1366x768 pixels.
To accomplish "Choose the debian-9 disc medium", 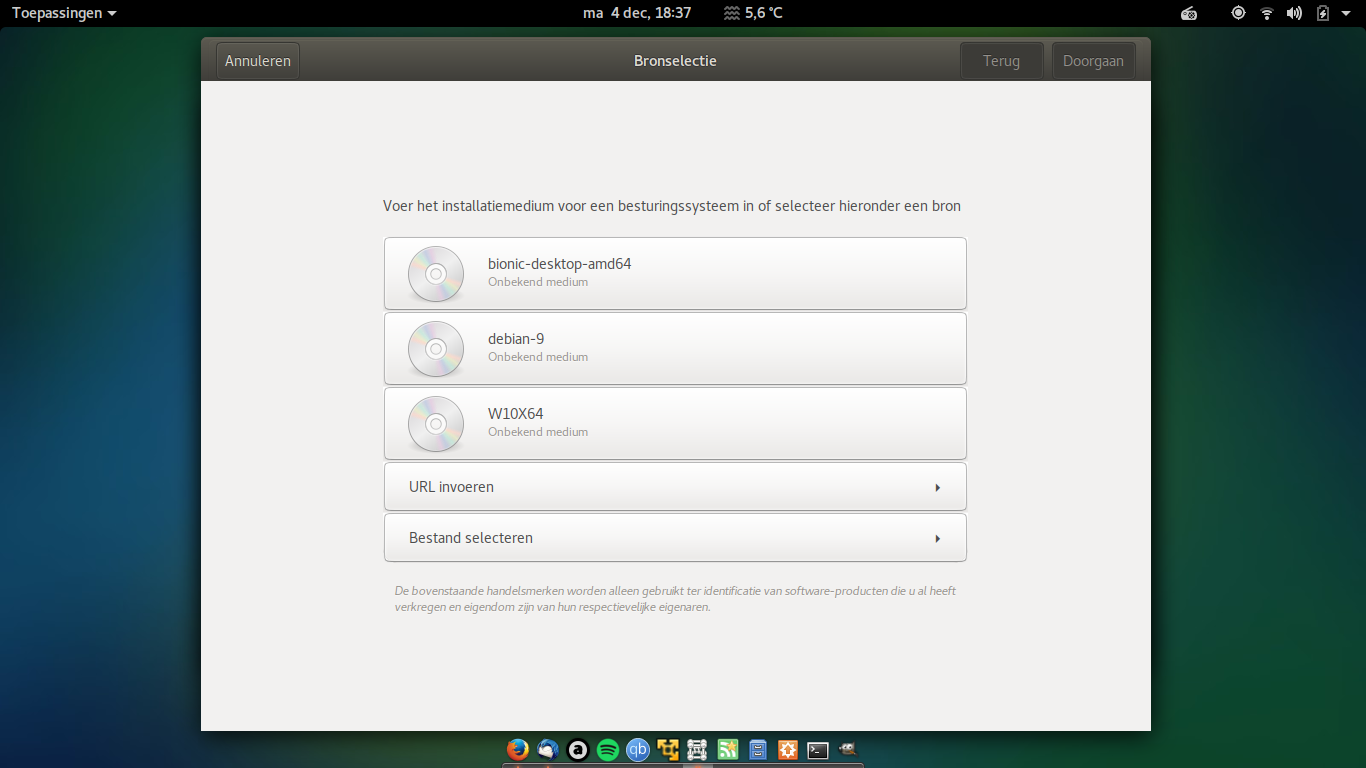I will (x=675, y=348).
